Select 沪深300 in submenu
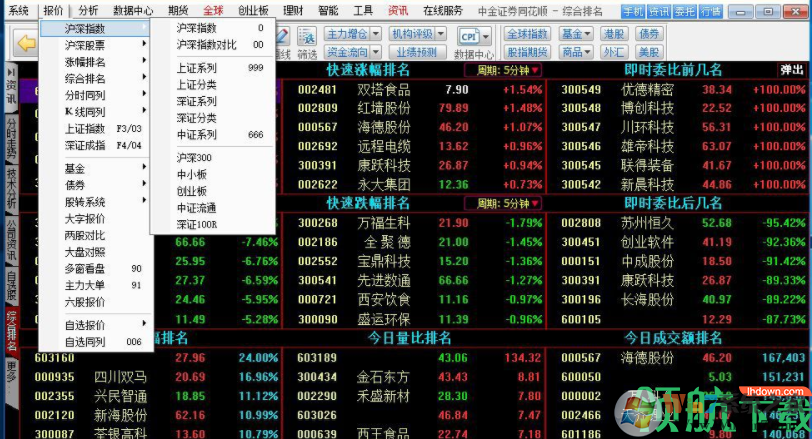This screenshot has height=439, width=812. tap(213, 157)
